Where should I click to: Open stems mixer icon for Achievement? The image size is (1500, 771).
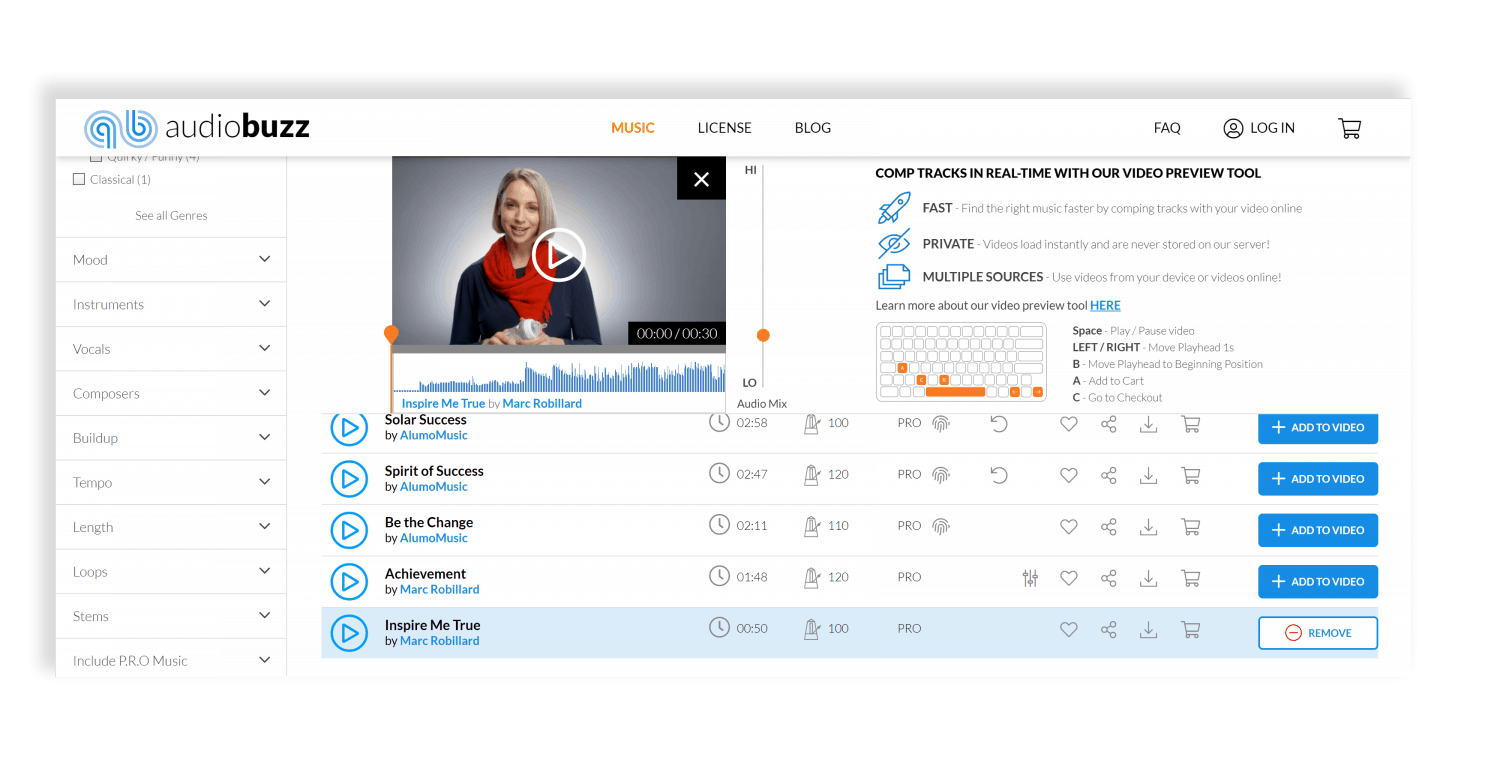[1030, 578]
